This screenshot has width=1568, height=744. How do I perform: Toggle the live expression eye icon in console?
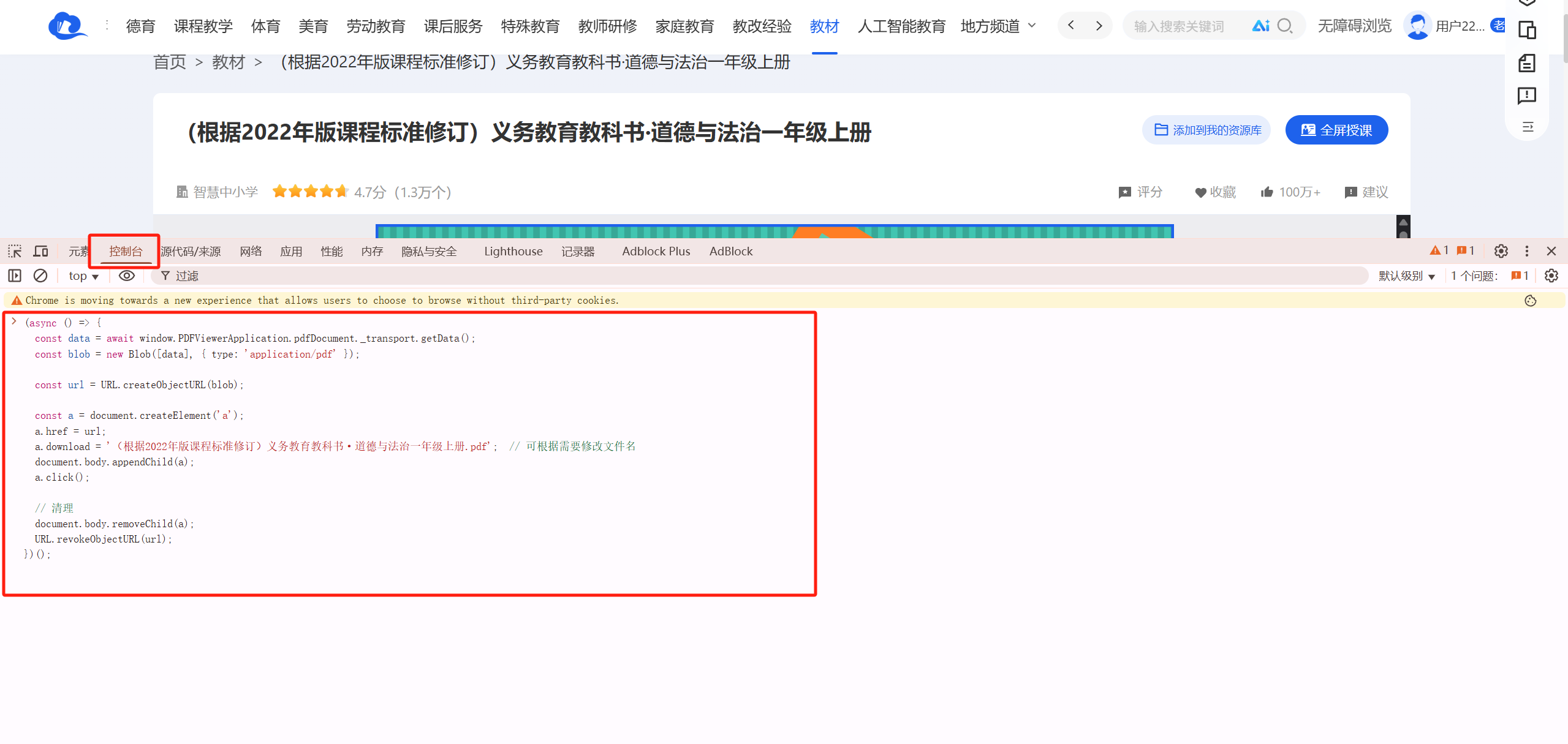point(126,276)
